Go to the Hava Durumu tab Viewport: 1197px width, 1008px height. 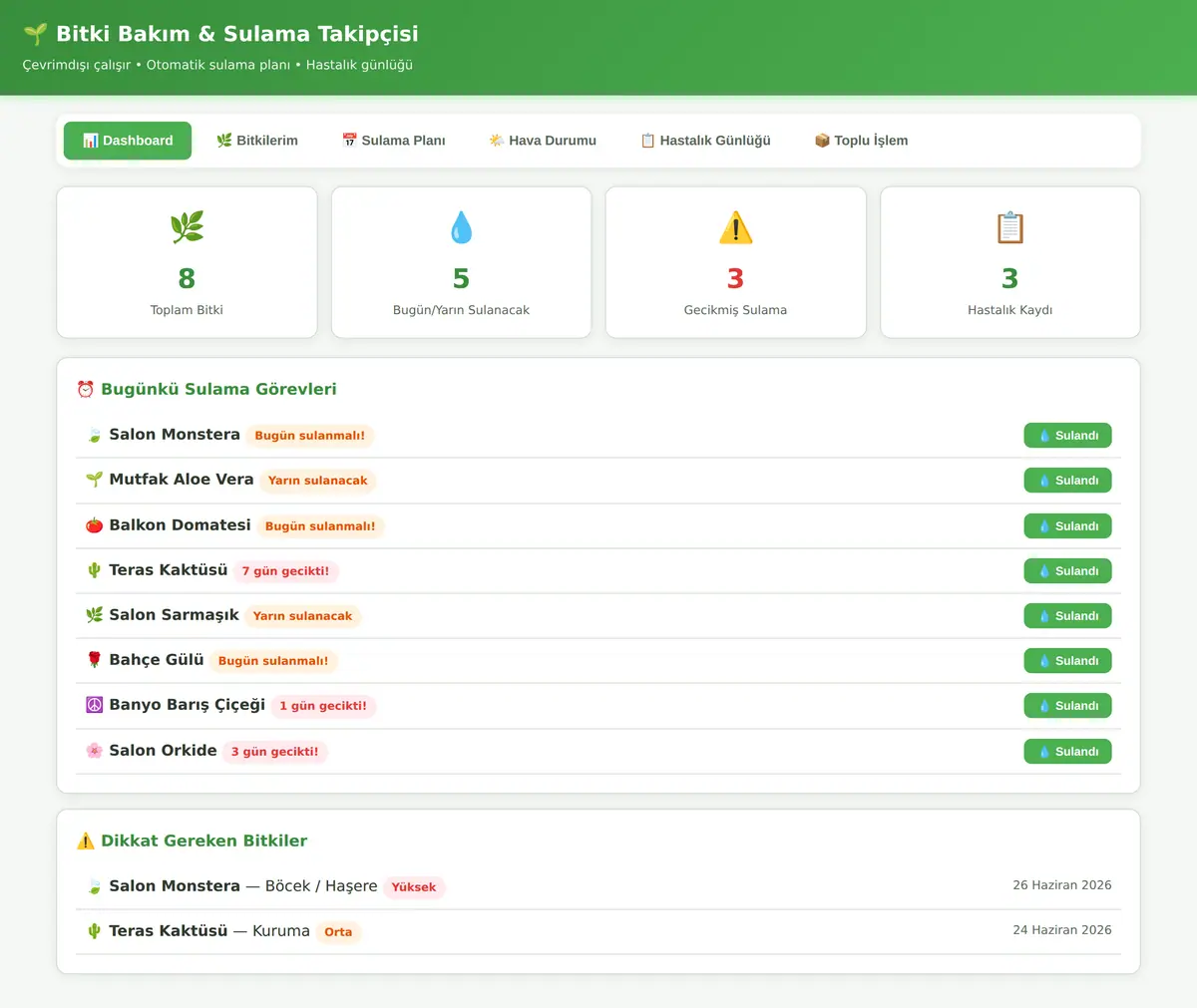[x=543, y=141]
